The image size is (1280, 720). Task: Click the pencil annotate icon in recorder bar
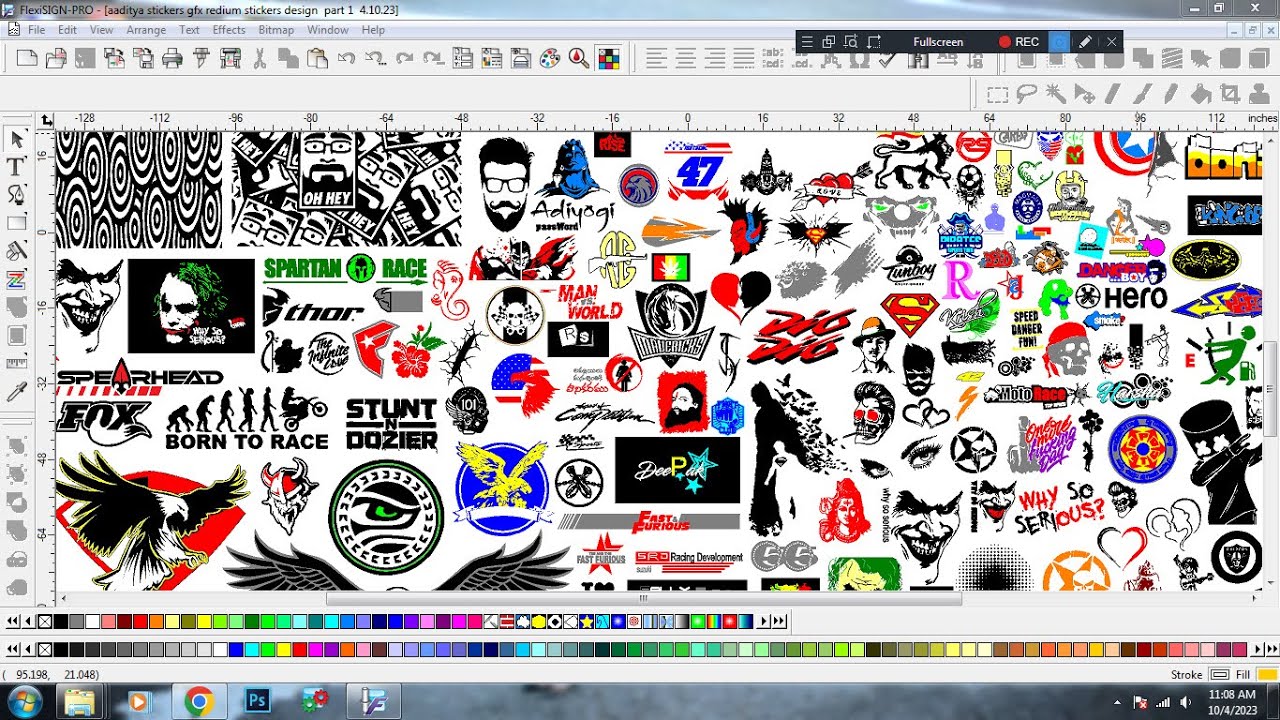point(1085,42)
